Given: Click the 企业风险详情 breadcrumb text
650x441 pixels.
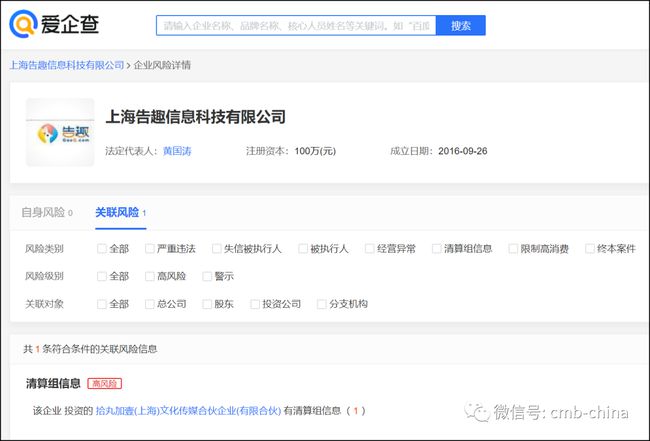Looking at the screenshot, I should point(162,65).
